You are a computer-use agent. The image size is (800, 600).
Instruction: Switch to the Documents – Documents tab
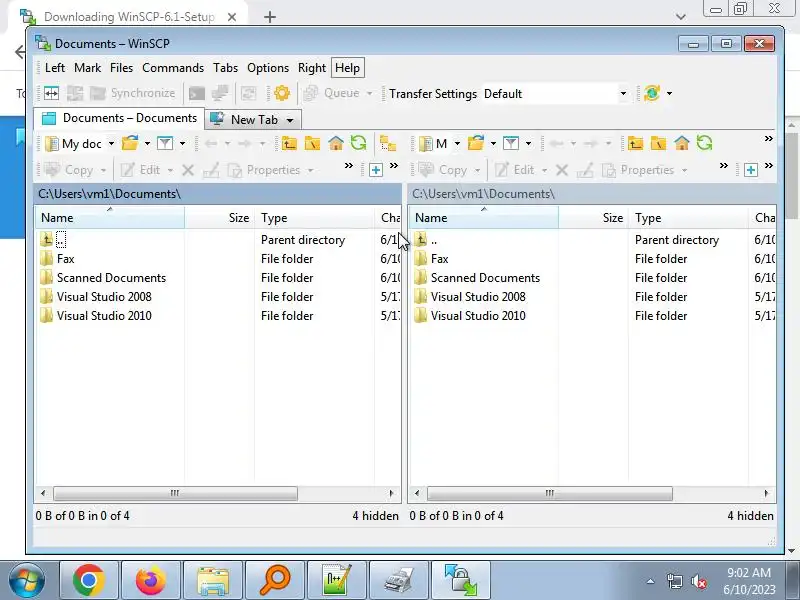click(x=119, y=118)
